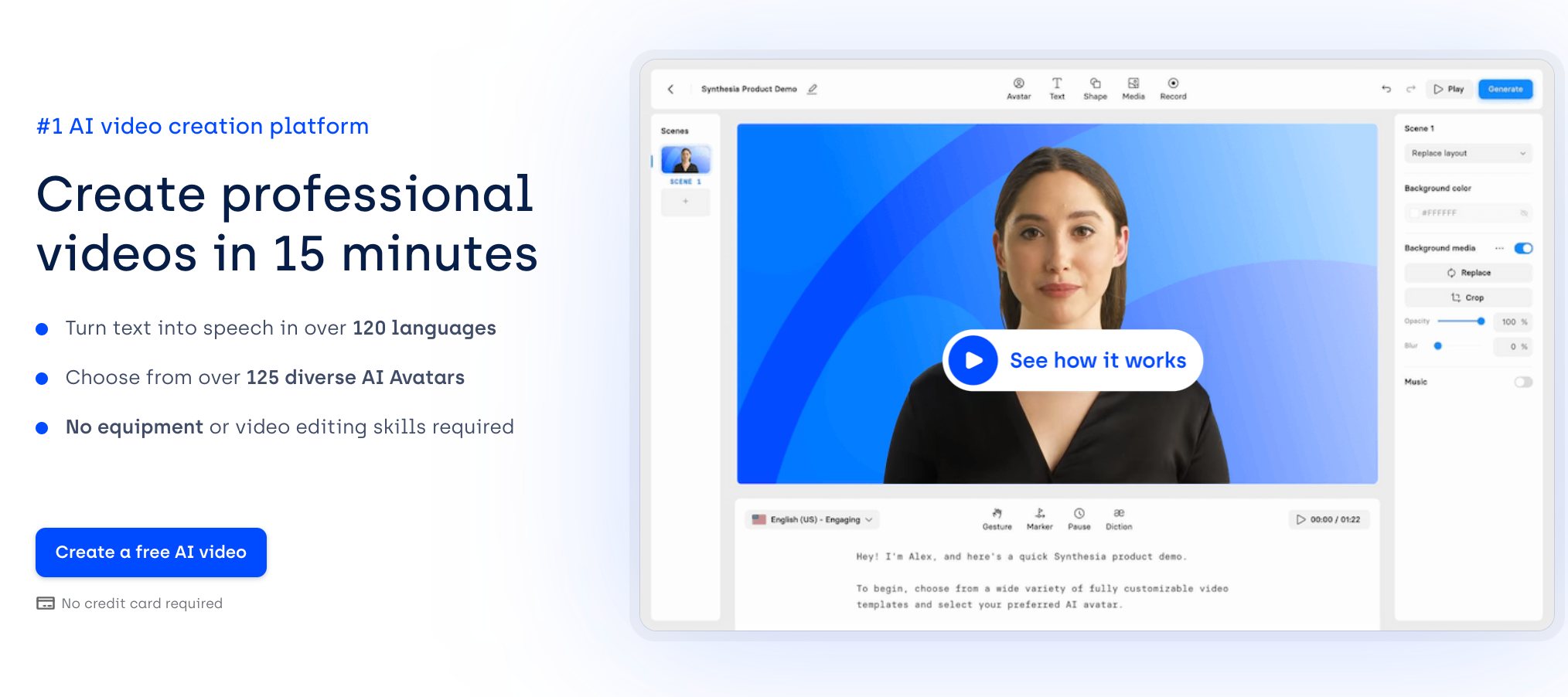Click the Replace background media button
Image resolution: width=1568 pixels, height=697 pixels.
pyautogui.click(x=1467, y=273)
